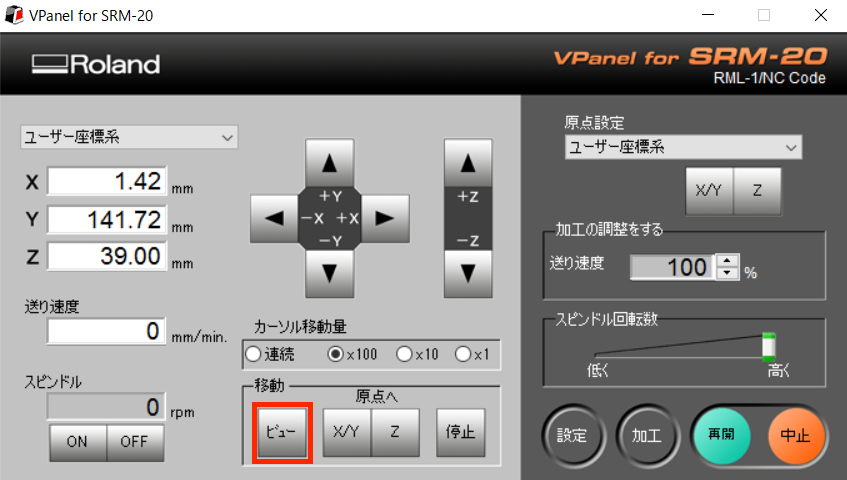Open the 原点設定 coordinate system dropdown
Viewport: 847px width, 480px height.
[683, 147]
